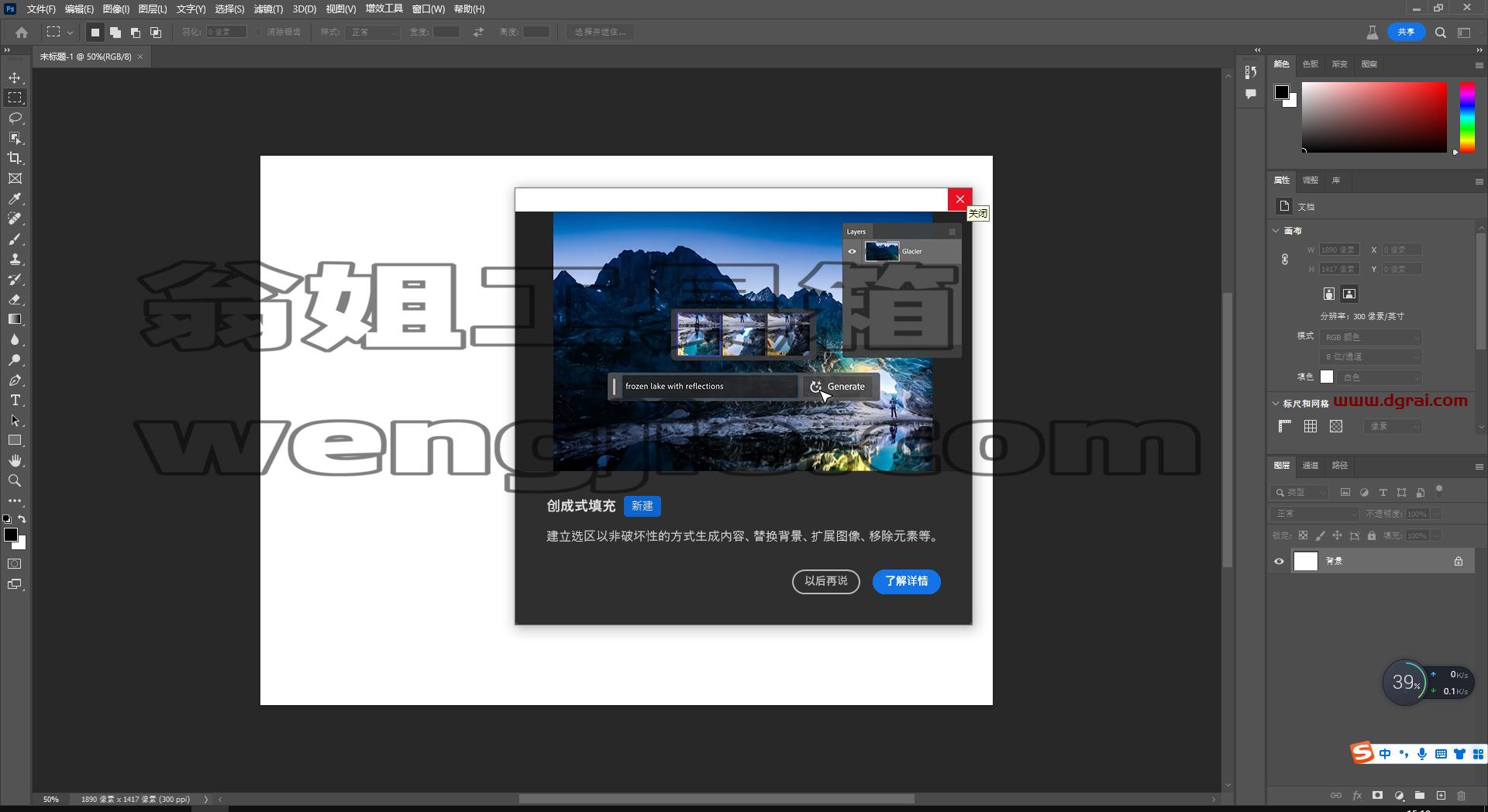The width and height of the screenshot is (1488, 812).
Task: Click the 共享 share button
Action: pos(1406,32)
